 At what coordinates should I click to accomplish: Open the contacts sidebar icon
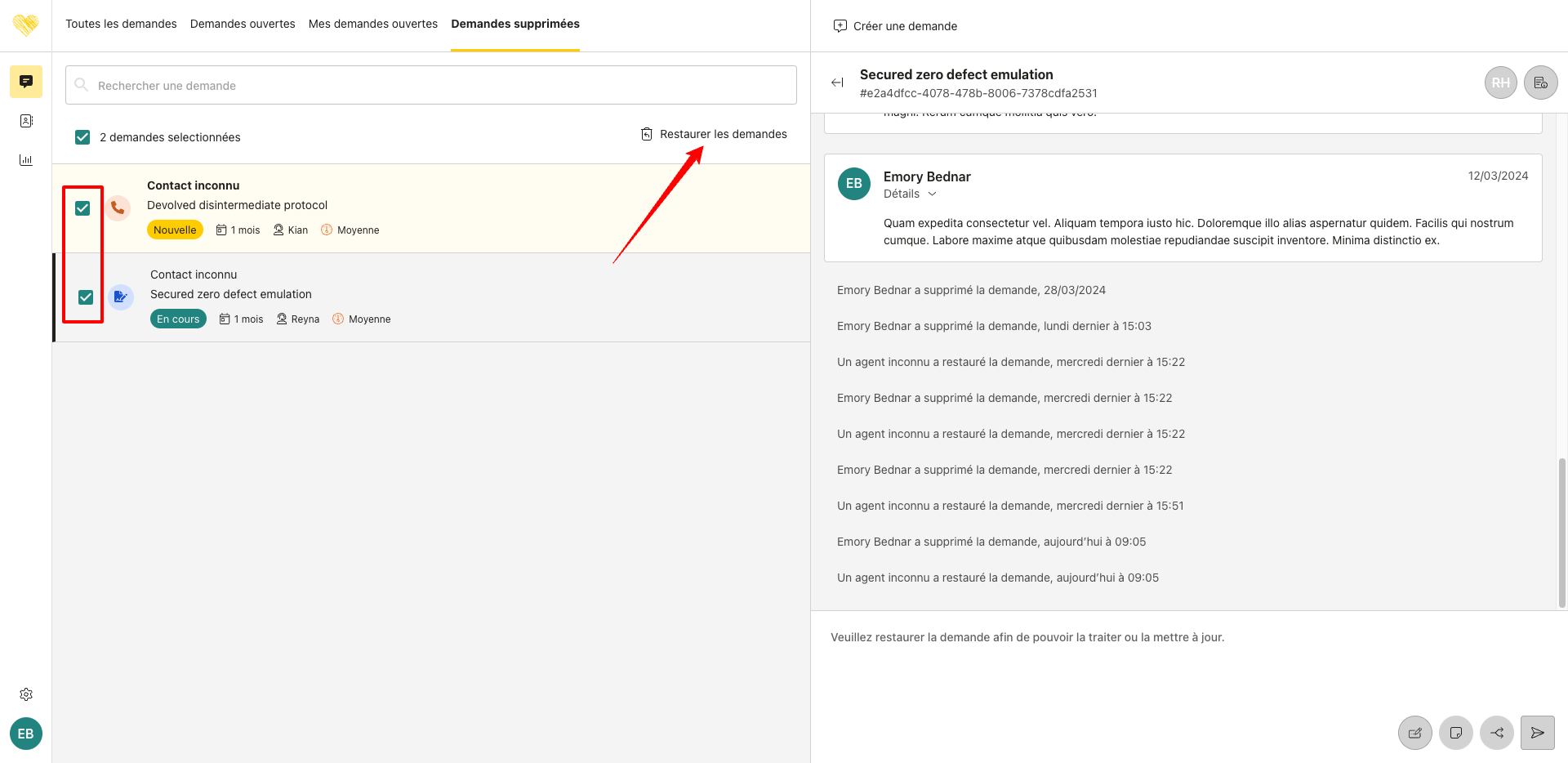coord(26,121)
